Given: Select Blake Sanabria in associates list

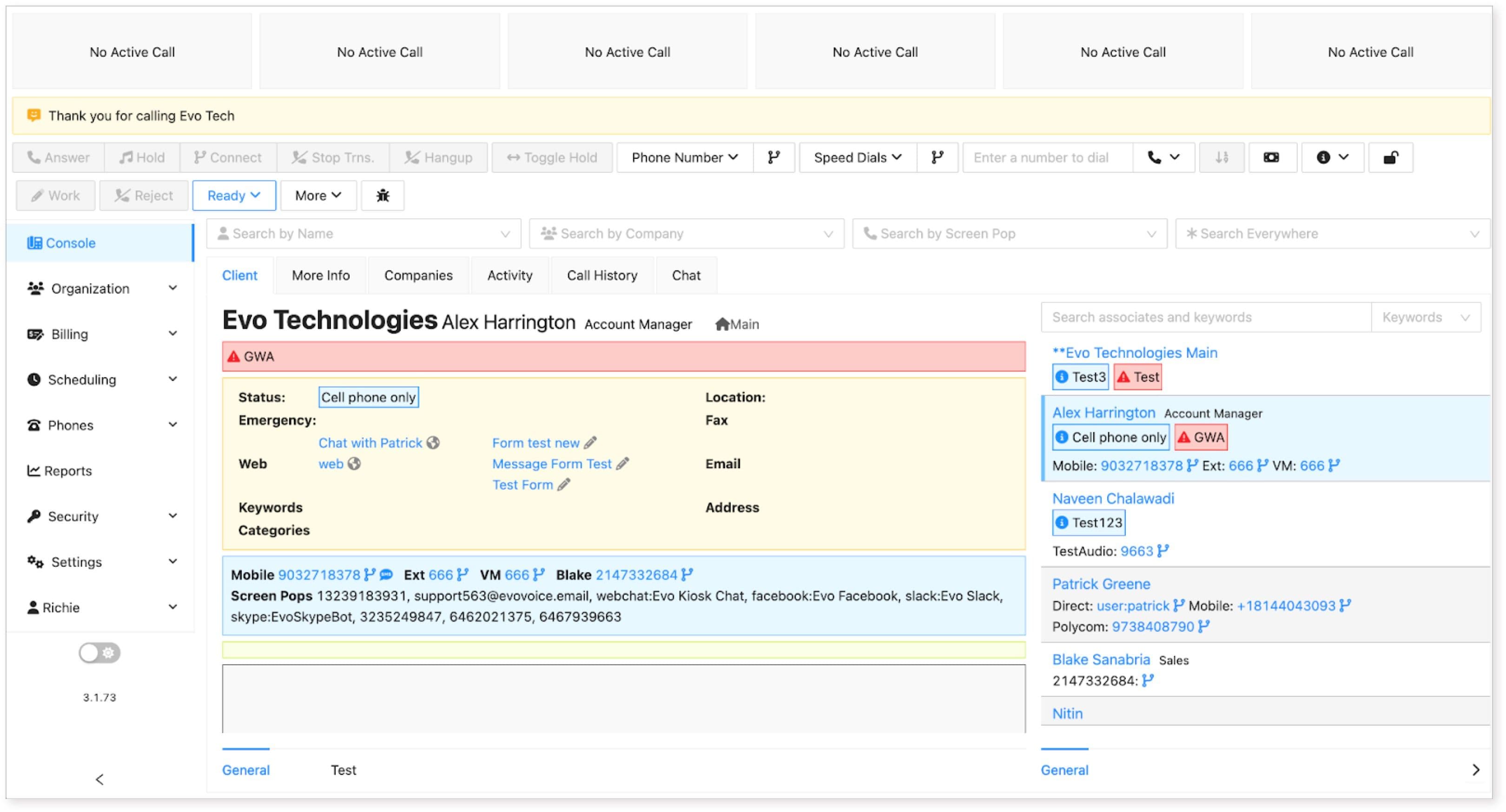Looking at the screenshot, I should [x=1101, y=660].
